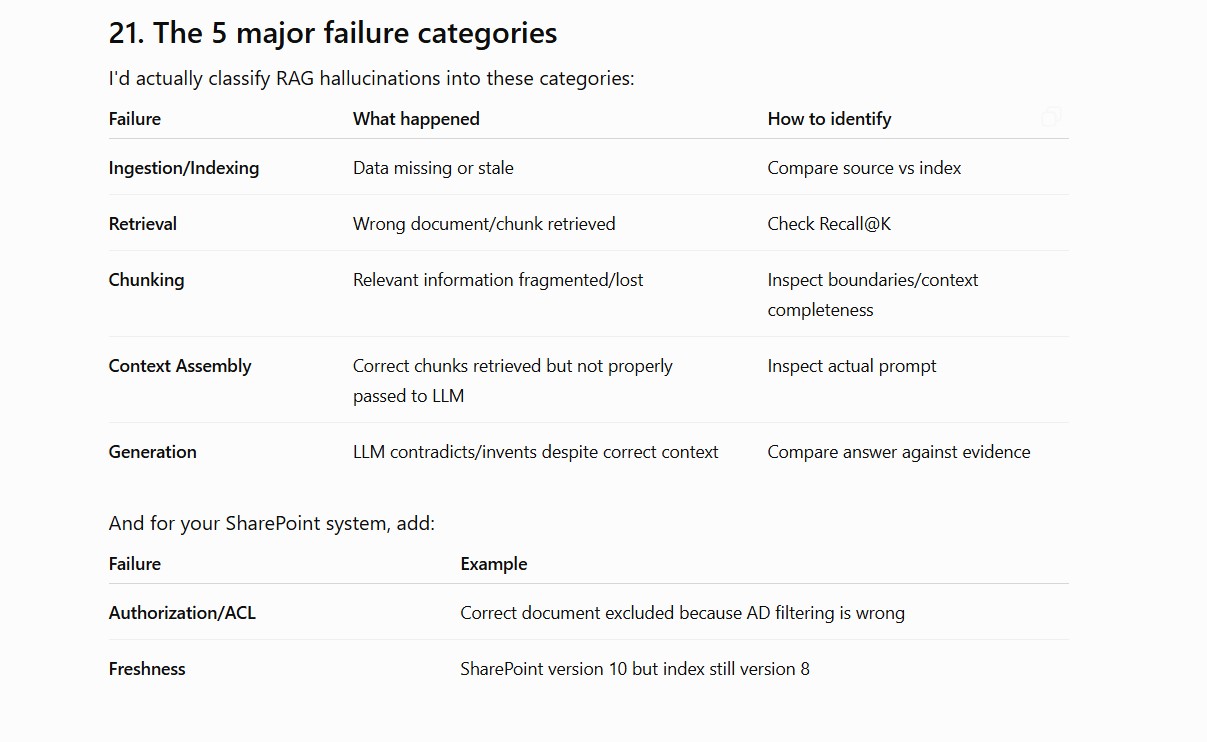Click the faint copy table icon
1207x742 pixels.
coord(1051,118)
